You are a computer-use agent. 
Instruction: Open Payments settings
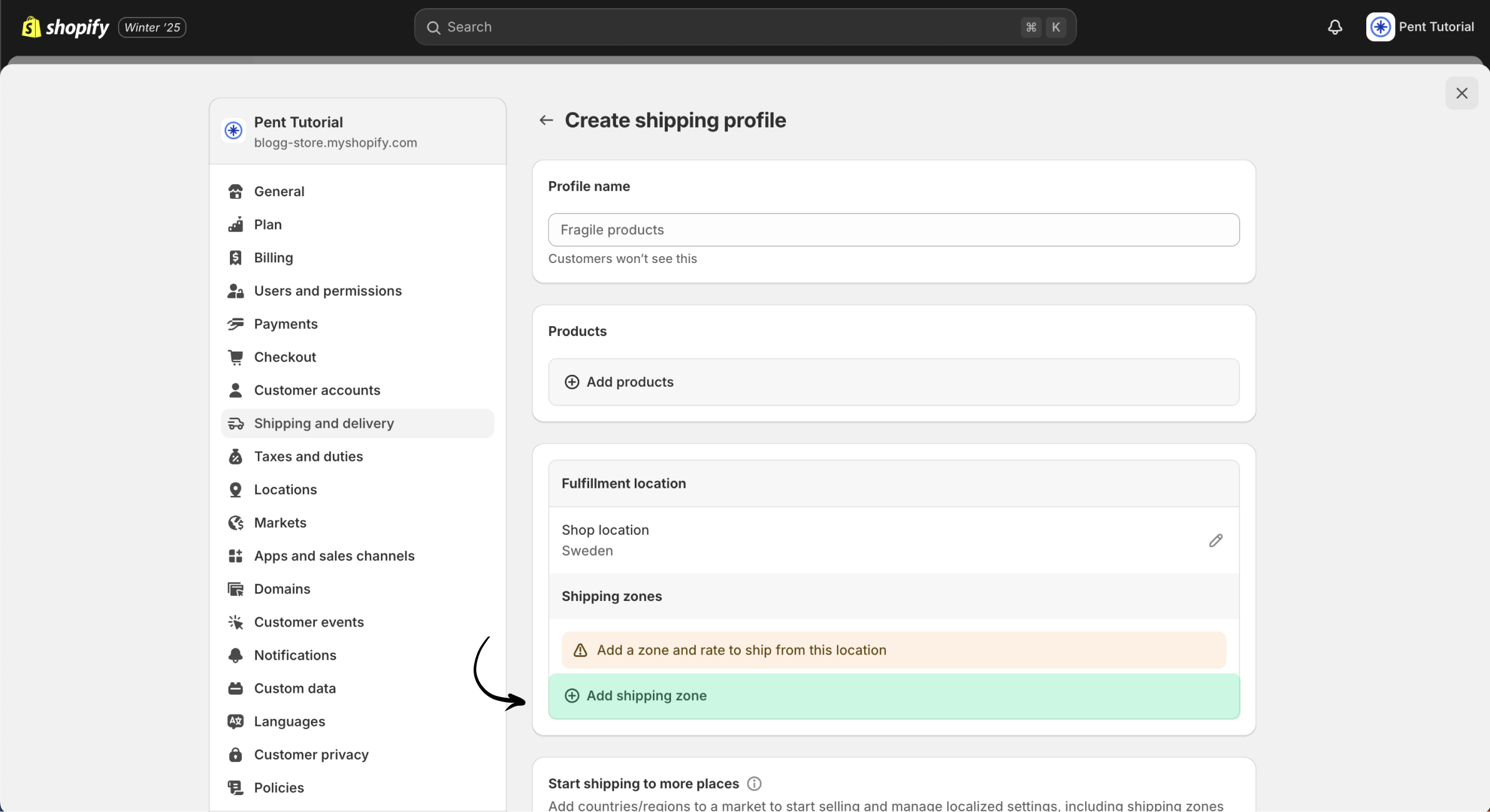(x=357, y=324)
